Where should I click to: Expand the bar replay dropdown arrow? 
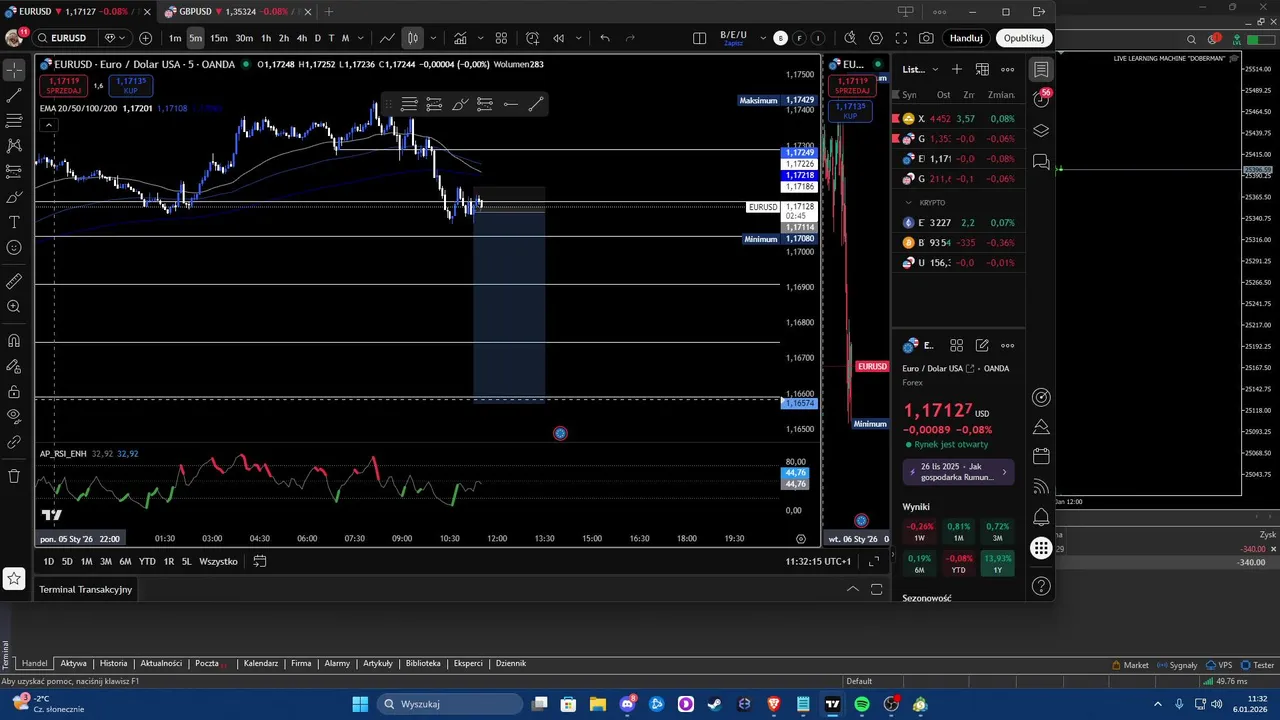(x=579, y=38)
